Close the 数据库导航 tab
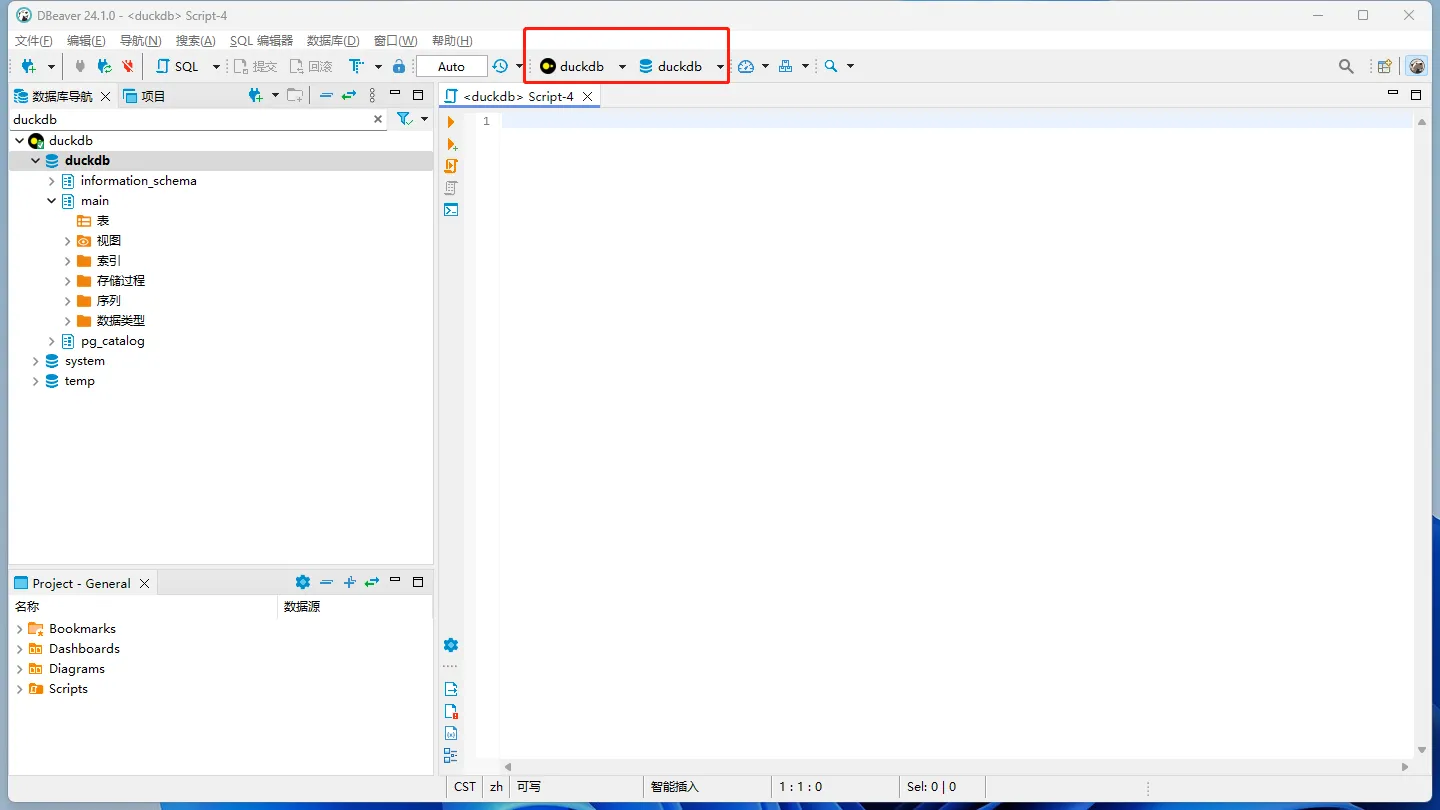Viewport: 1440px width, 810px height. coord(106,96)
